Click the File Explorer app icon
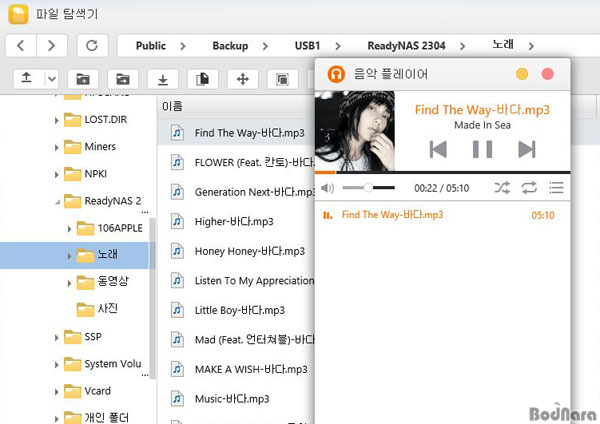The width and height of the screenshot is (600, 424). 18,14
